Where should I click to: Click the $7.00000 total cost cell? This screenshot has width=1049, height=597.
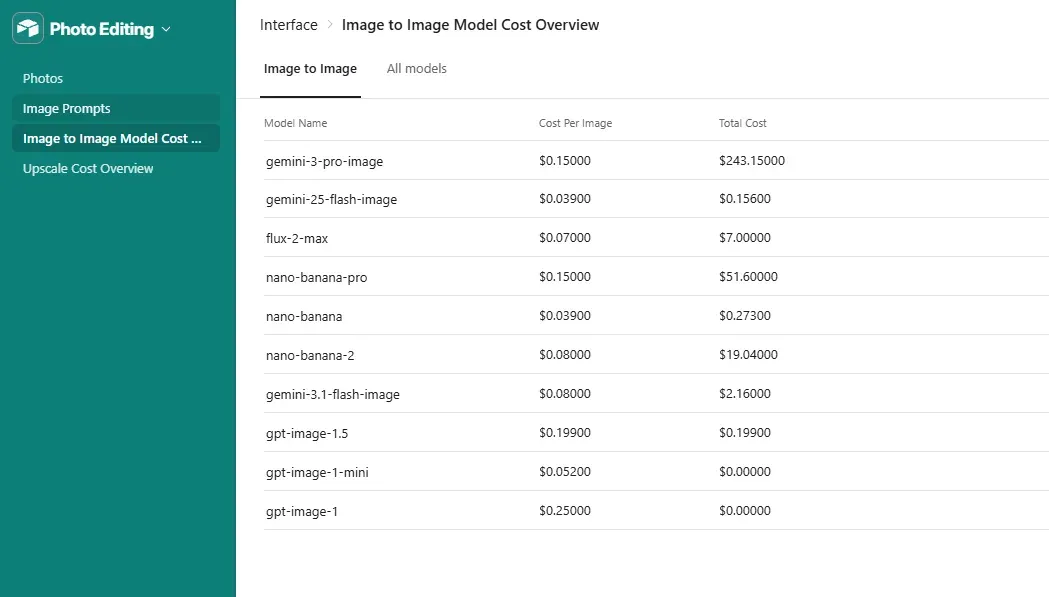[745, 238]
